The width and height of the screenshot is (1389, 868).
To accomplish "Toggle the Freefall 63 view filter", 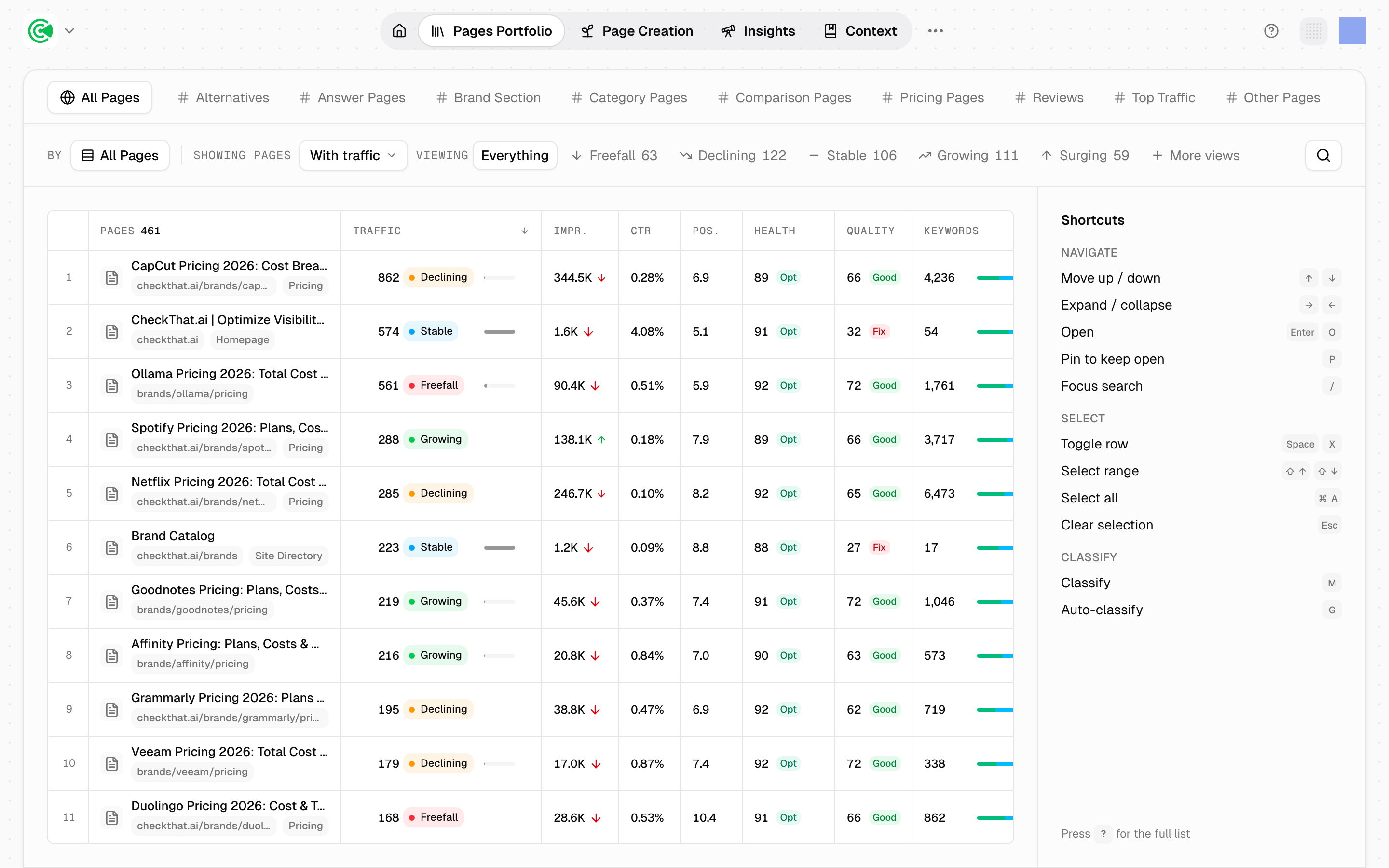I will click(615, 156).
